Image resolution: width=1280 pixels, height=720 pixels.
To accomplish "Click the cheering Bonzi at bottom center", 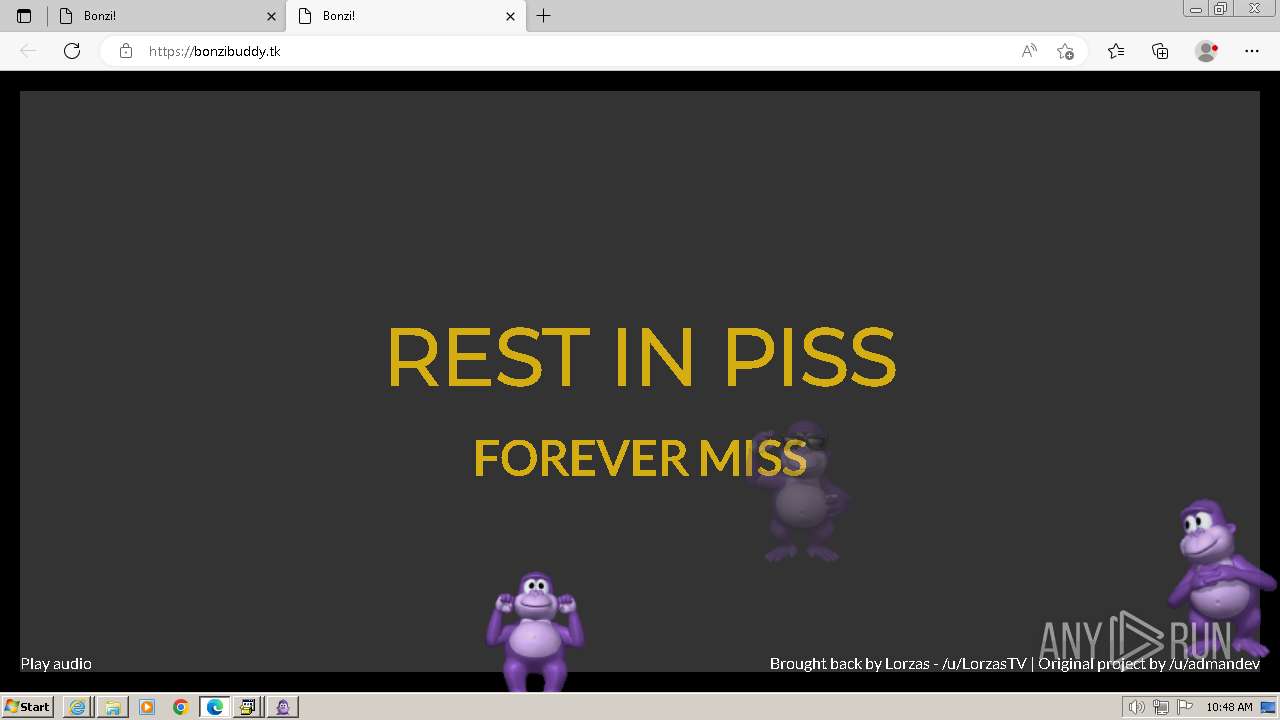I will point(535,631).
